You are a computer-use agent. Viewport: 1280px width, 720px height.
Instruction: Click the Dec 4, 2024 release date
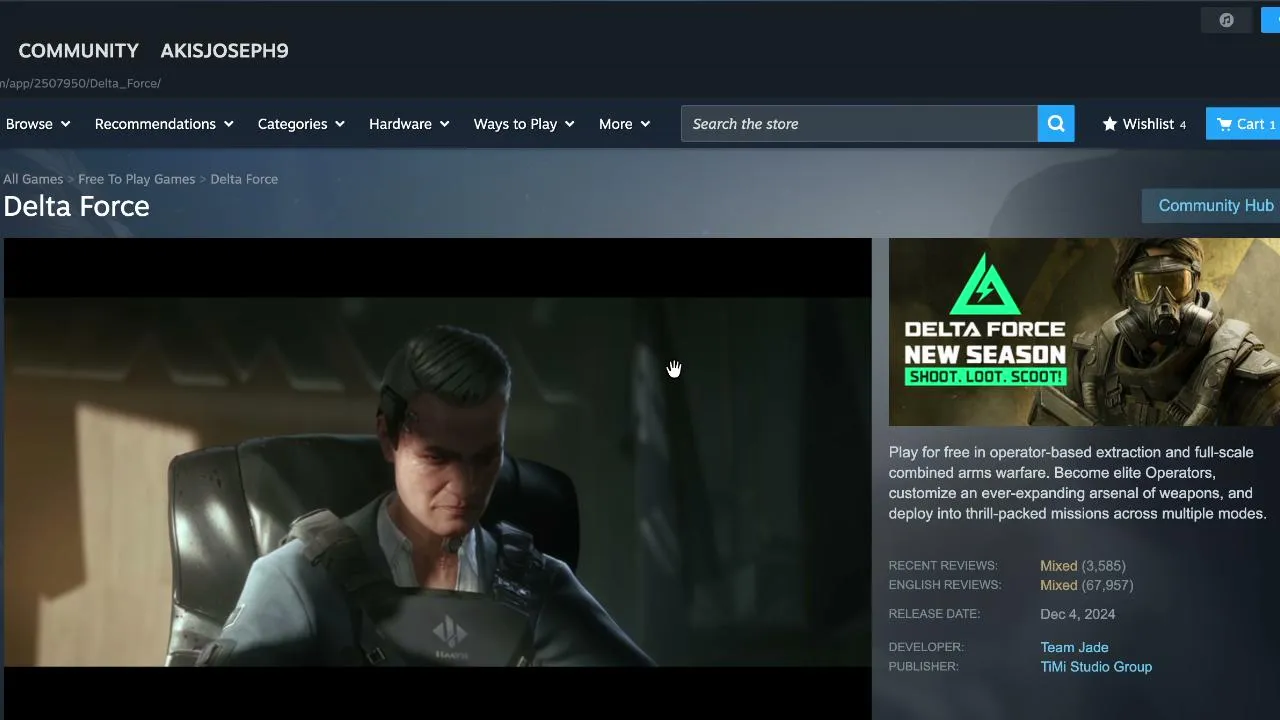click(x=1078, y=614)
